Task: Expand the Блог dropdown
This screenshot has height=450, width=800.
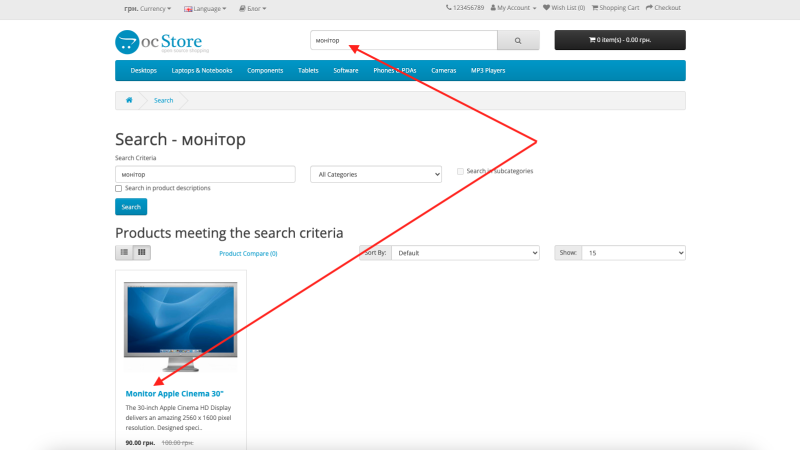Action: coord(253,9)
